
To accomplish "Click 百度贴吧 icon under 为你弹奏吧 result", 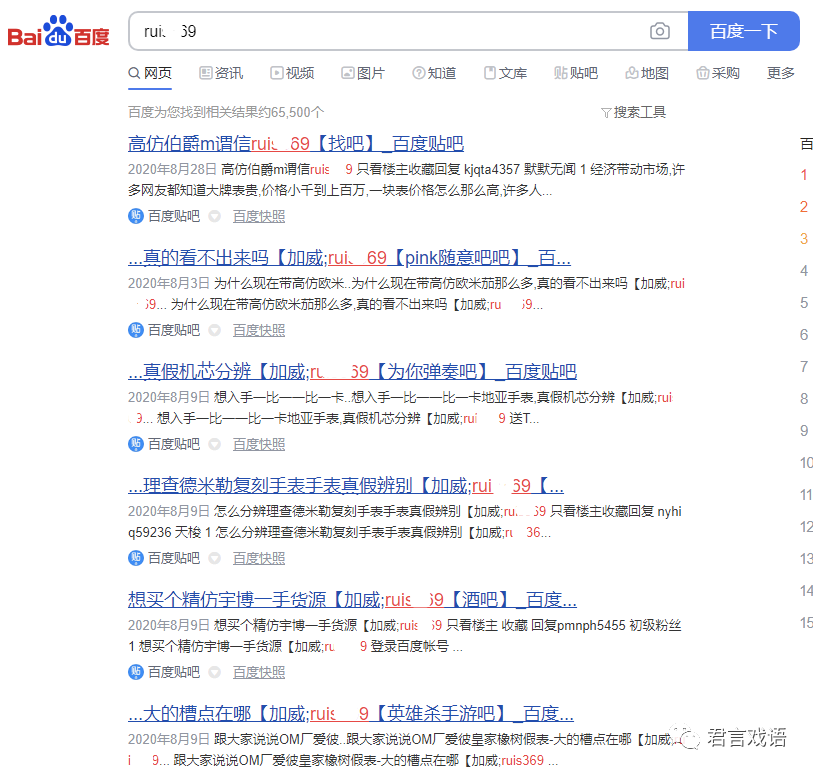I will (136, 444).
